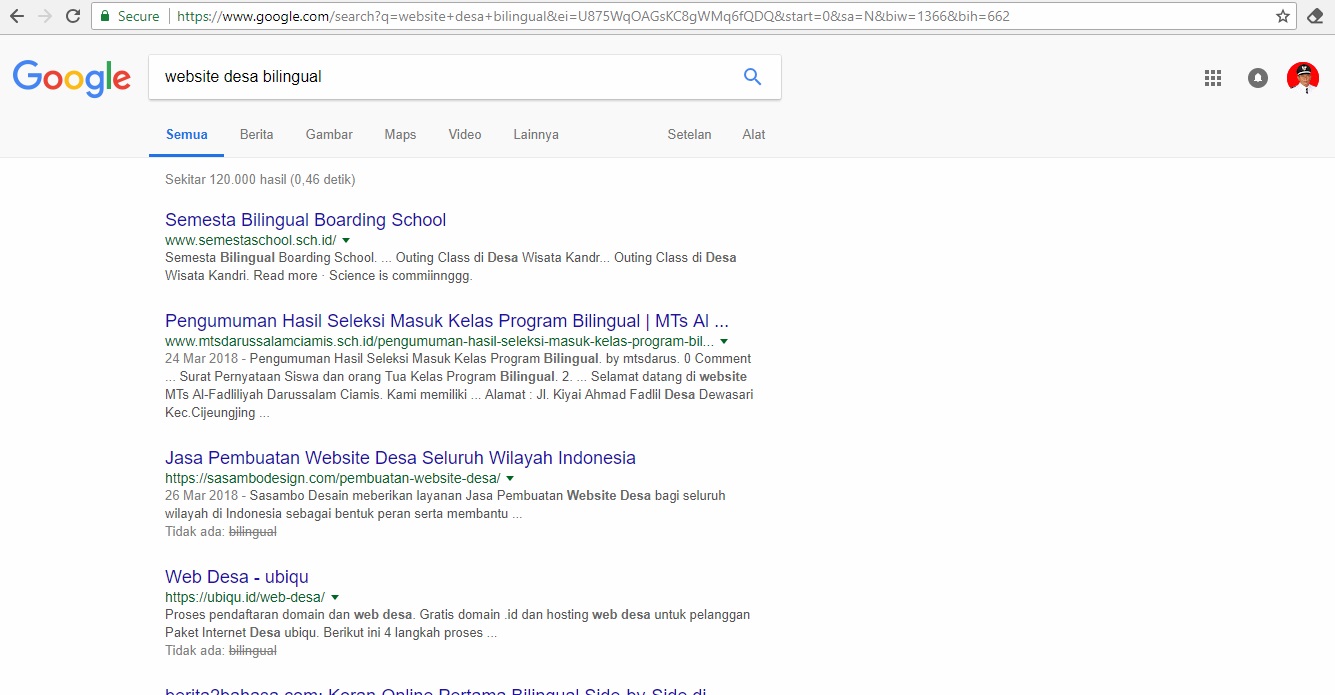
Task: Open the Lainnya menu
Action: 536,134
